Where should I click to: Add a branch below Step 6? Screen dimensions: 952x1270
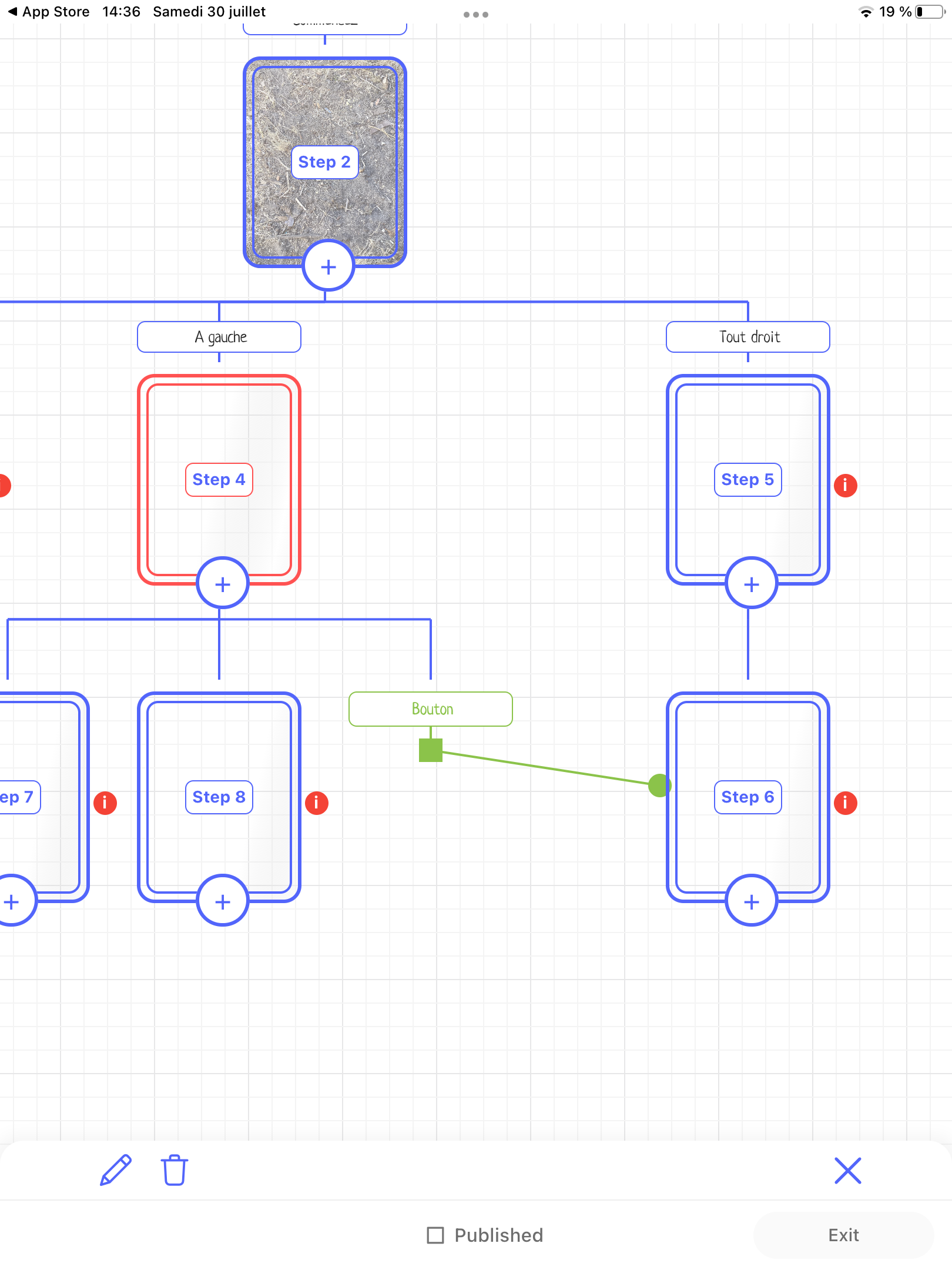point(752,901)
